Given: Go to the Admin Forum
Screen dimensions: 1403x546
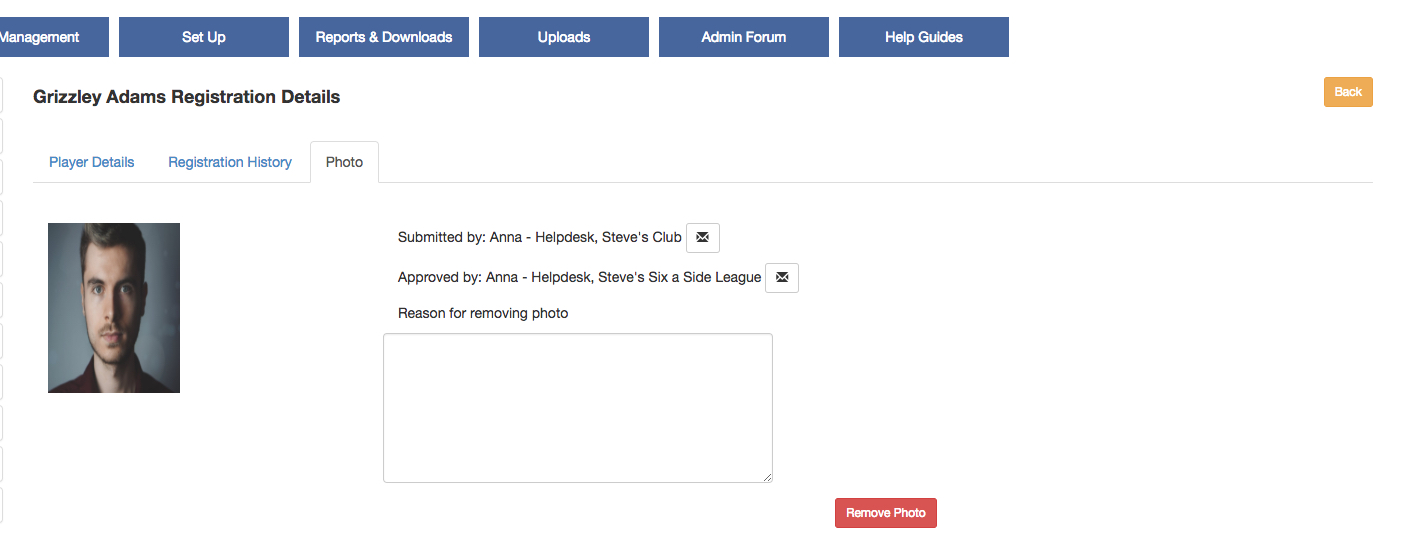Looking at the screenshot, I should pyautogui.click(x=744, y=37).
